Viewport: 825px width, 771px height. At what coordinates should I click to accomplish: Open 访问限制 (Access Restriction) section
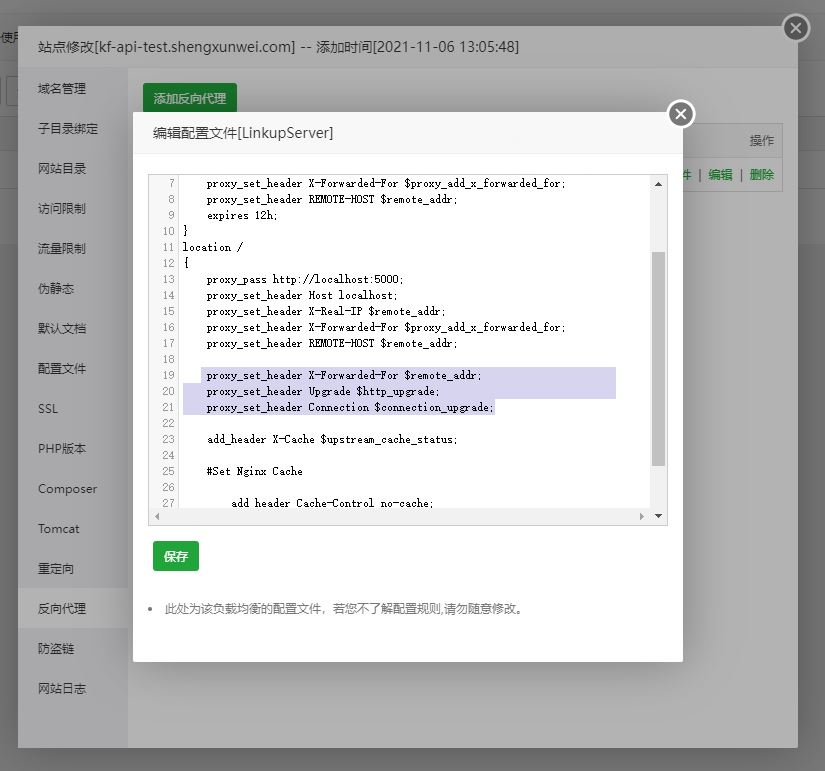(x=60, y=208)
